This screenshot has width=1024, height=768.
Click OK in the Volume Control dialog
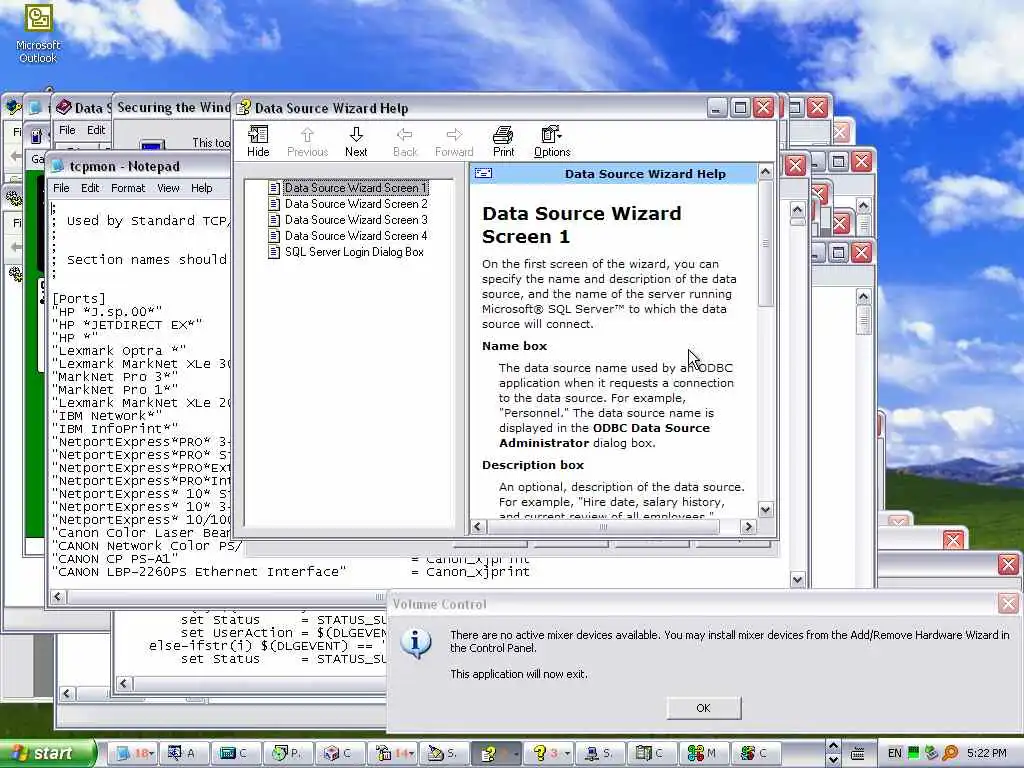(703, 708)
